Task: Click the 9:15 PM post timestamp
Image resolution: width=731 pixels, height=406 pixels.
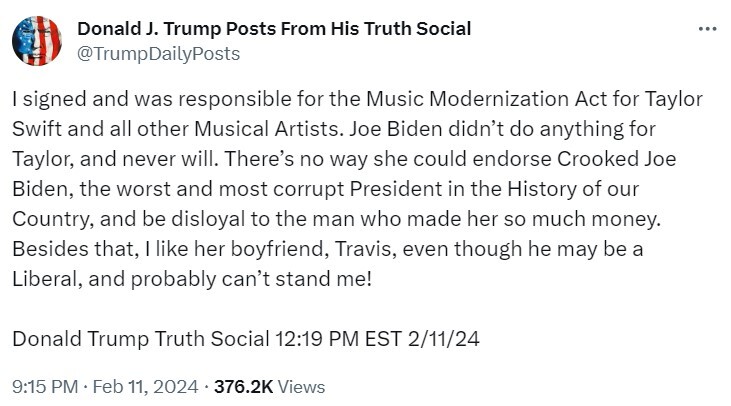Action: pyautogui.click(x=45, y=385)
